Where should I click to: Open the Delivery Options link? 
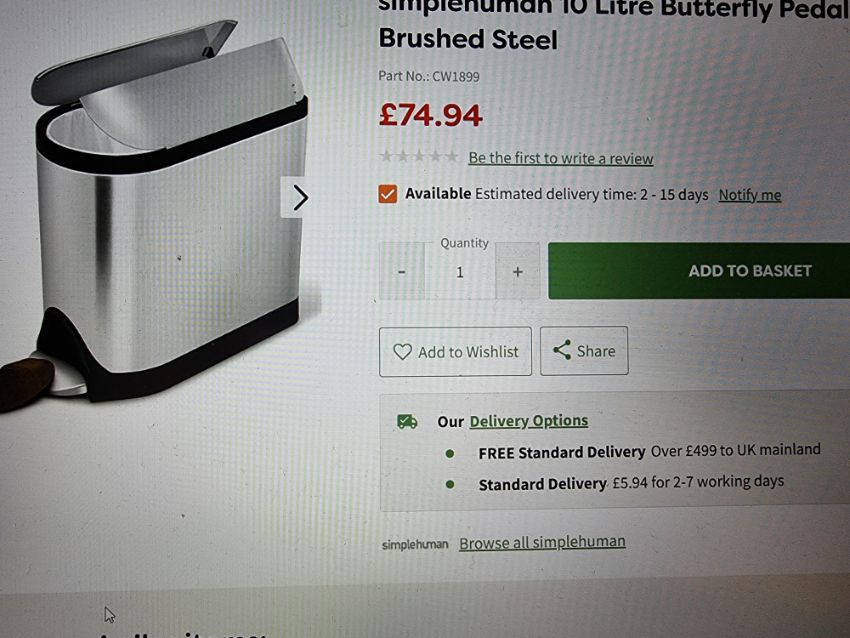(529, 421)
